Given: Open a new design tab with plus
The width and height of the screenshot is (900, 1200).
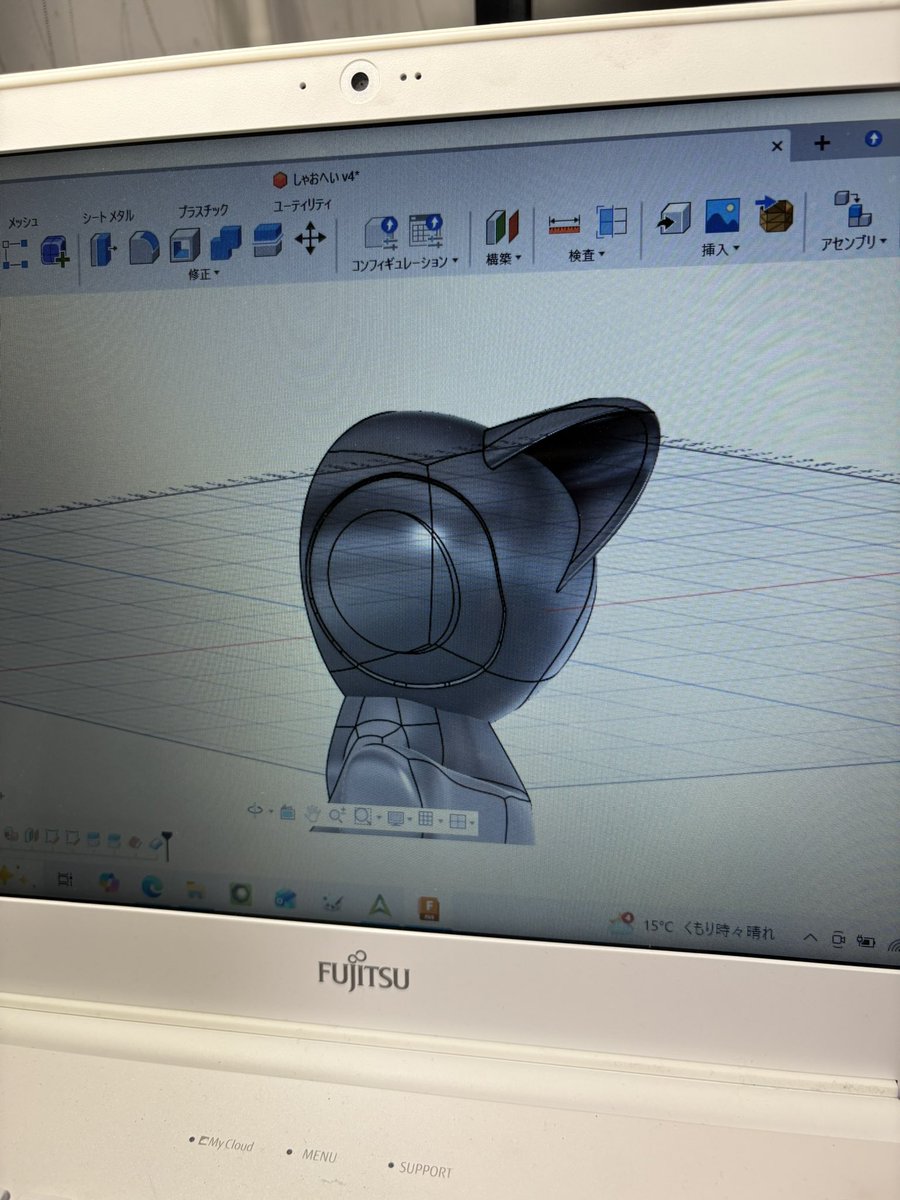Looking at the screenshot, I should [822, 142].
